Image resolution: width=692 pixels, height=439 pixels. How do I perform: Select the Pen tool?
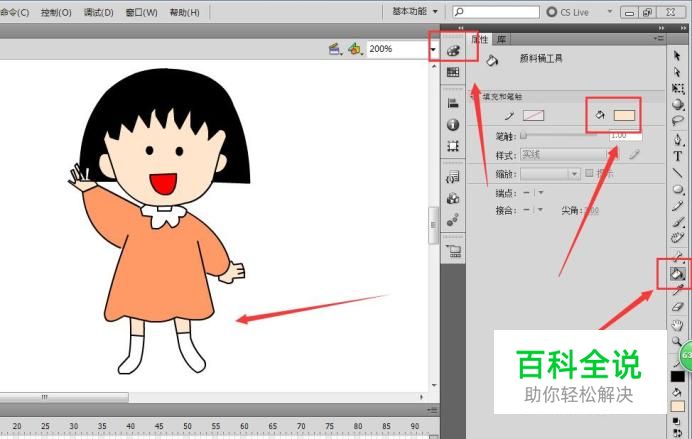(x=677, y=140)
